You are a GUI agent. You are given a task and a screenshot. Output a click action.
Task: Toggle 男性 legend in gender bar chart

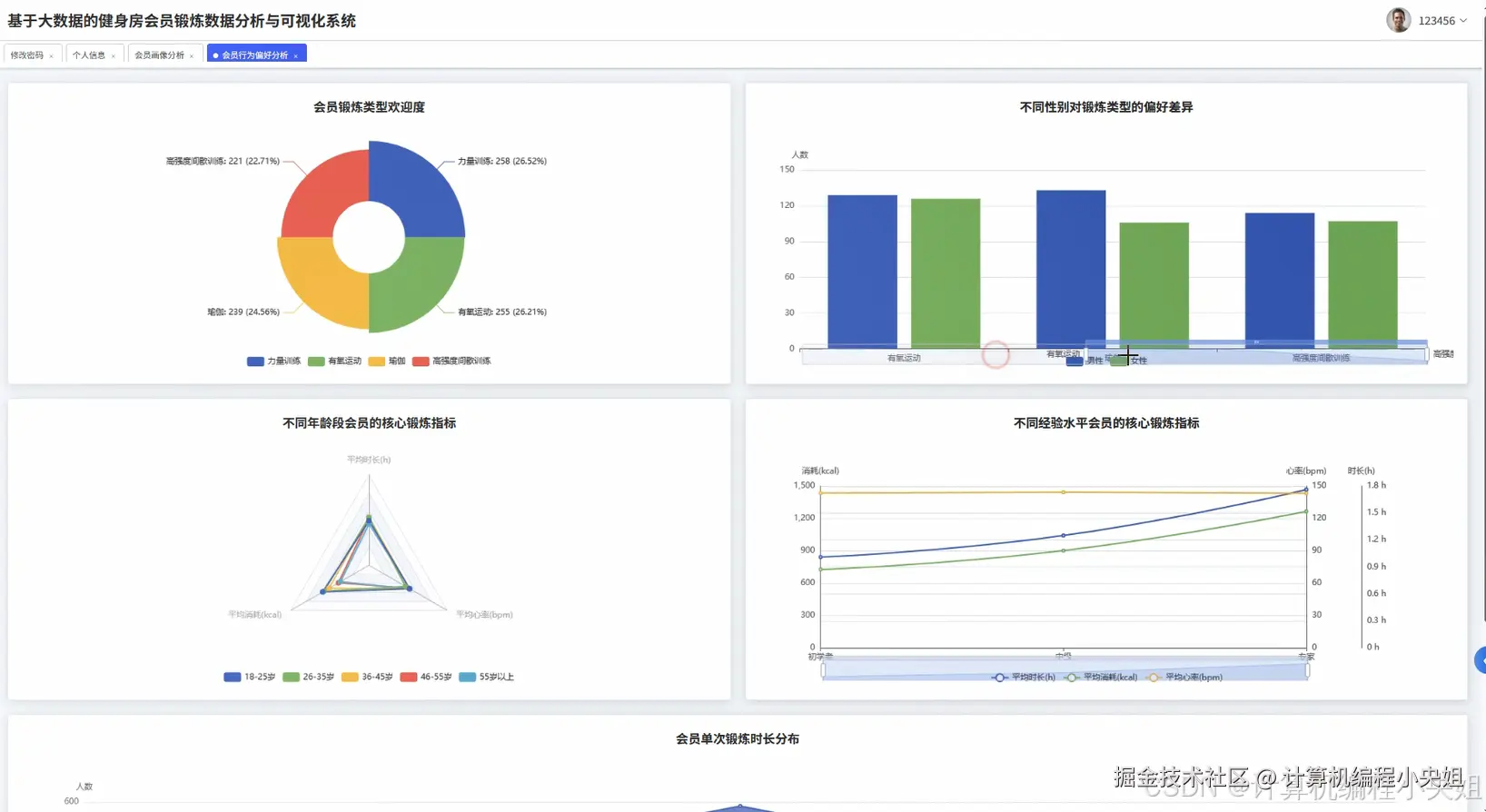1085,361
